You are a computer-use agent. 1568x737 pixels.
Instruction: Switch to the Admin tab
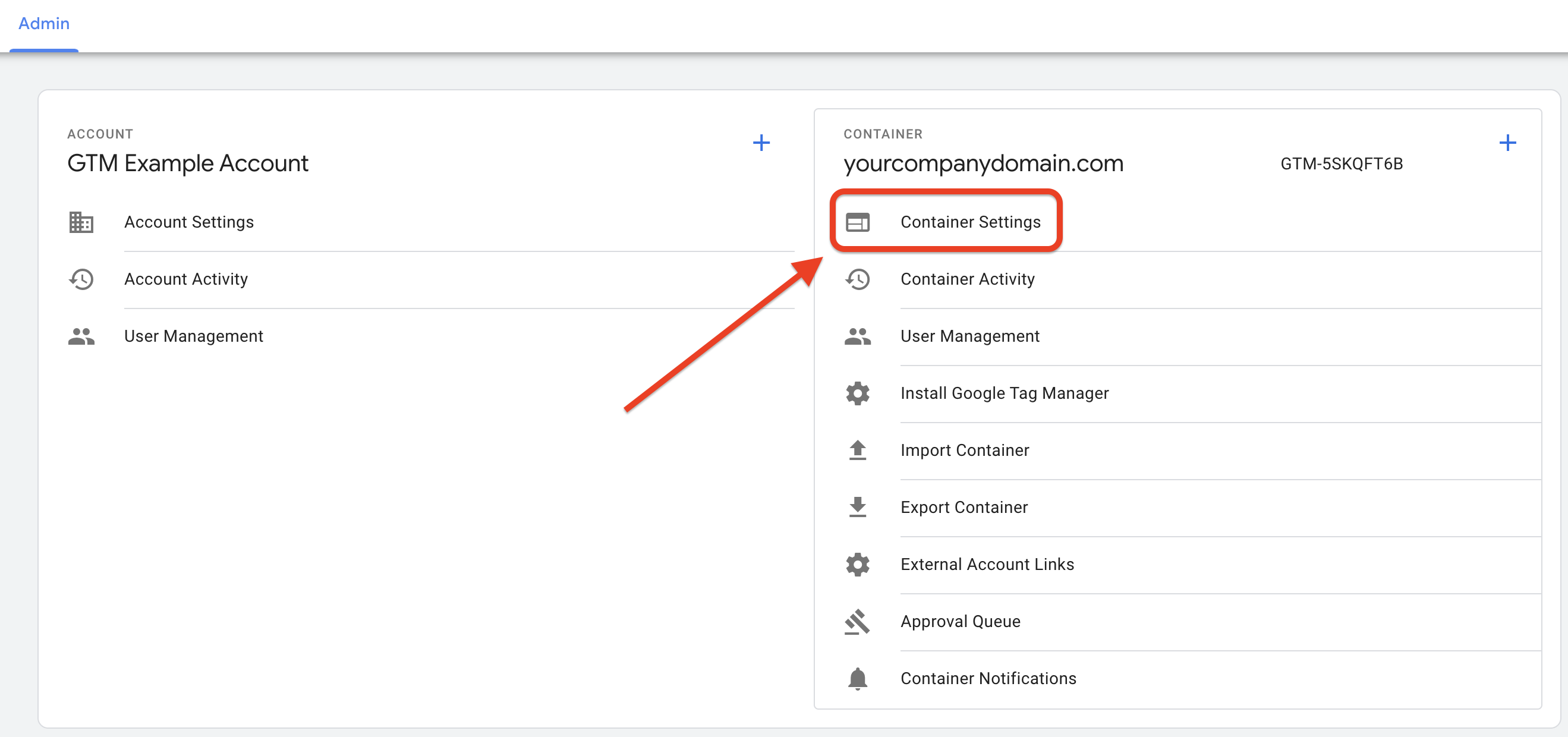[44, 24]
